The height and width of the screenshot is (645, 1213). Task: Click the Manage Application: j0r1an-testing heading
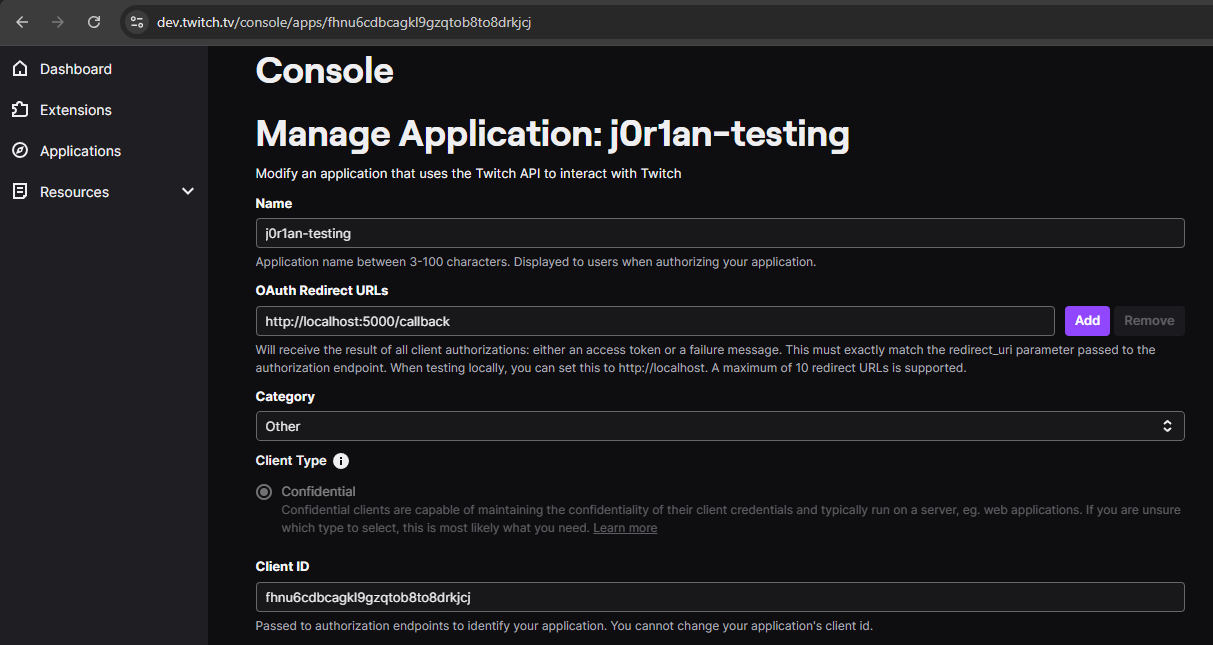click(553, 134)
